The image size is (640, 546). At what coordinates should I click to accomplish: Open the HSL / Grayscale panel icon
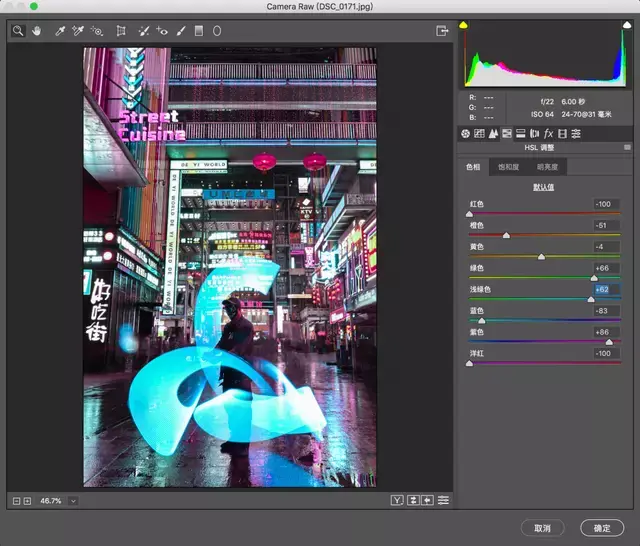[507, 133]
